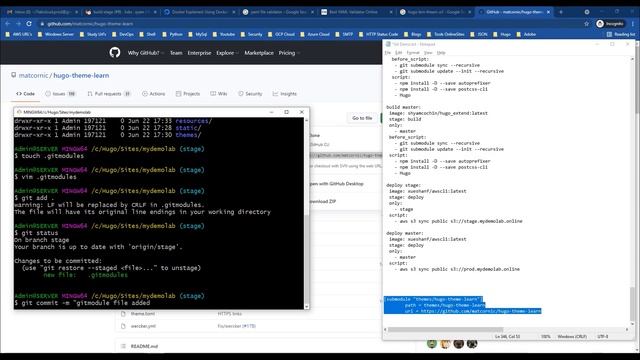Screen dimensions: 640x360
Task: Open Notepad View menu
Action: pos(428,53)
